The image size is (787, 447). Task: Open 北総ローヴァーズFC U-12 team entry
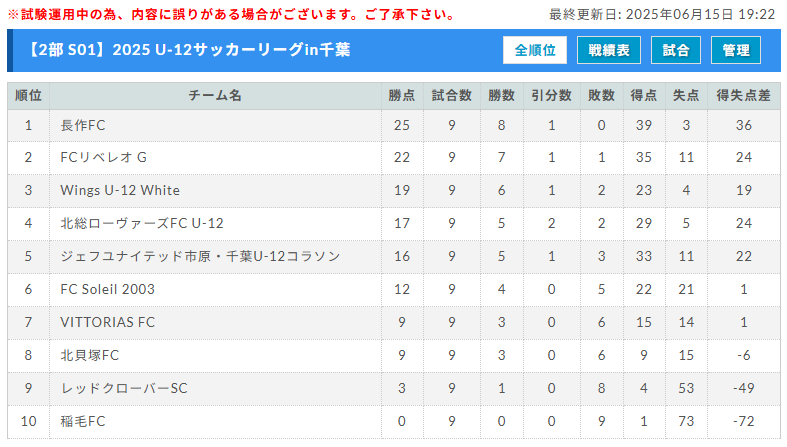coord(141,223)
